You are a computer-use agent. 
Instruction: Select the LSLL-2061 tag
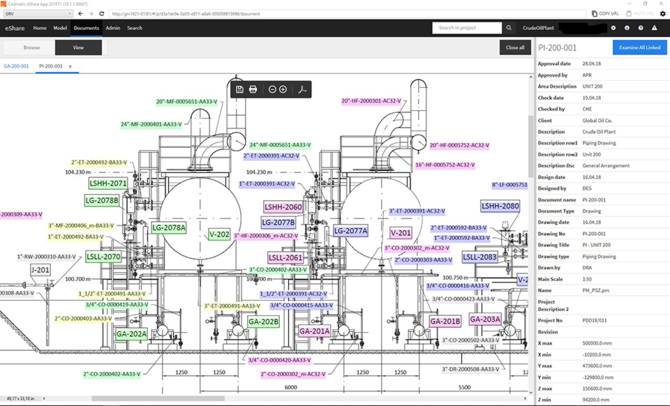[285, 258]
